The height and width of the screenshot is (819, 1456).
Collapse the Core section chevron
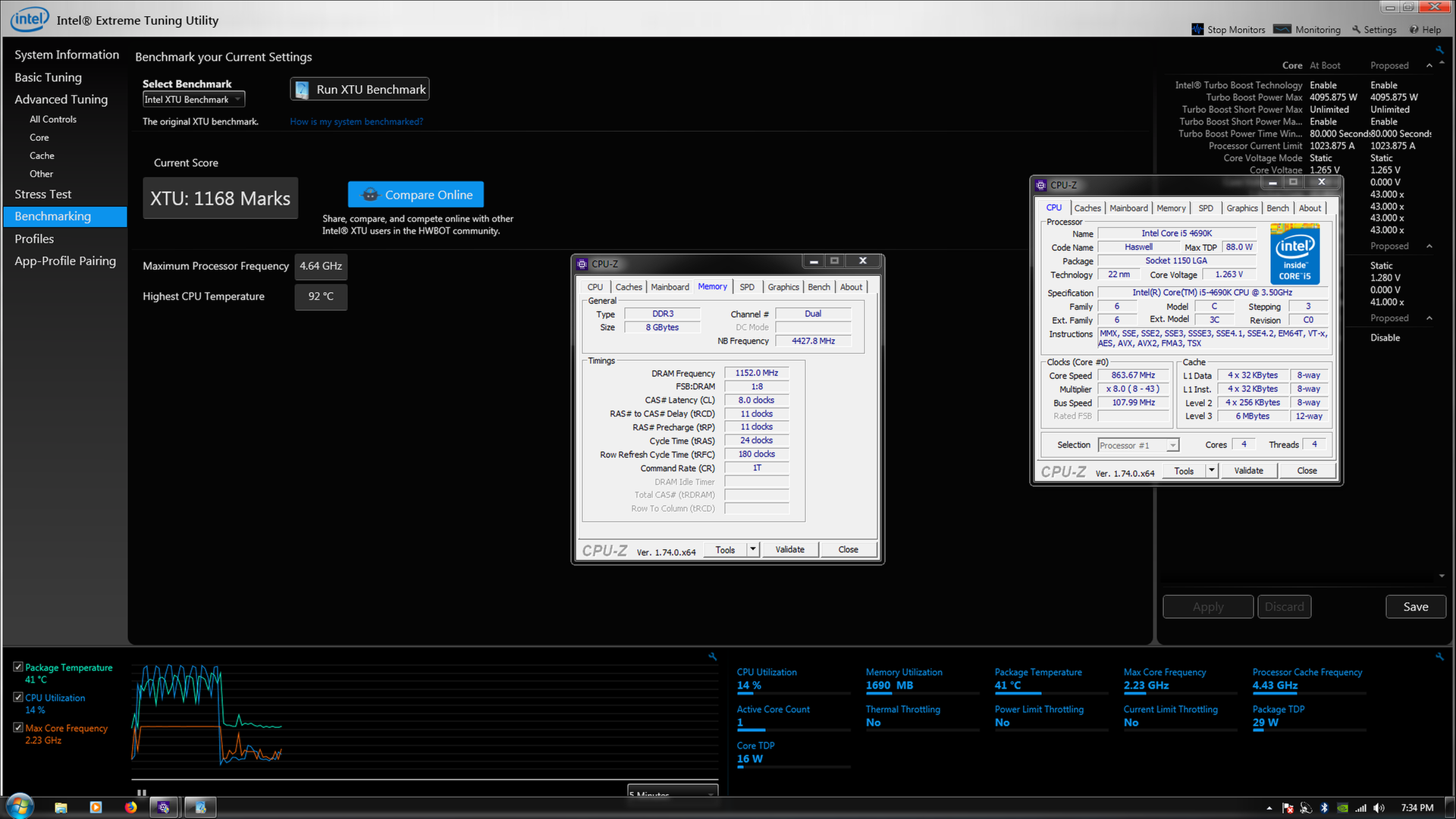pos(1429,66)
